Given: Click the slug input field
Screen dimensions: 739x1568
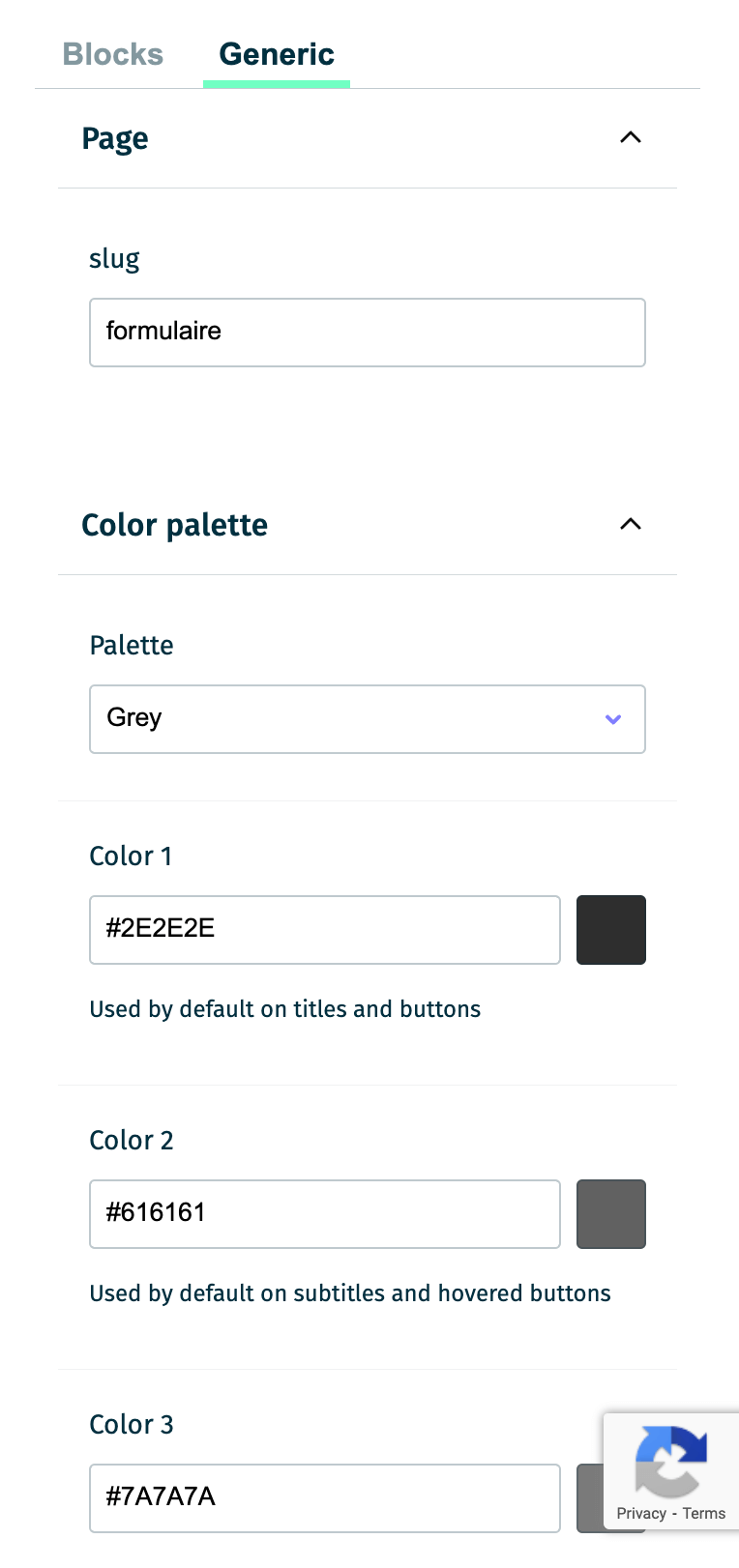Looking at the screenshot, I should [x=367, y=333].
